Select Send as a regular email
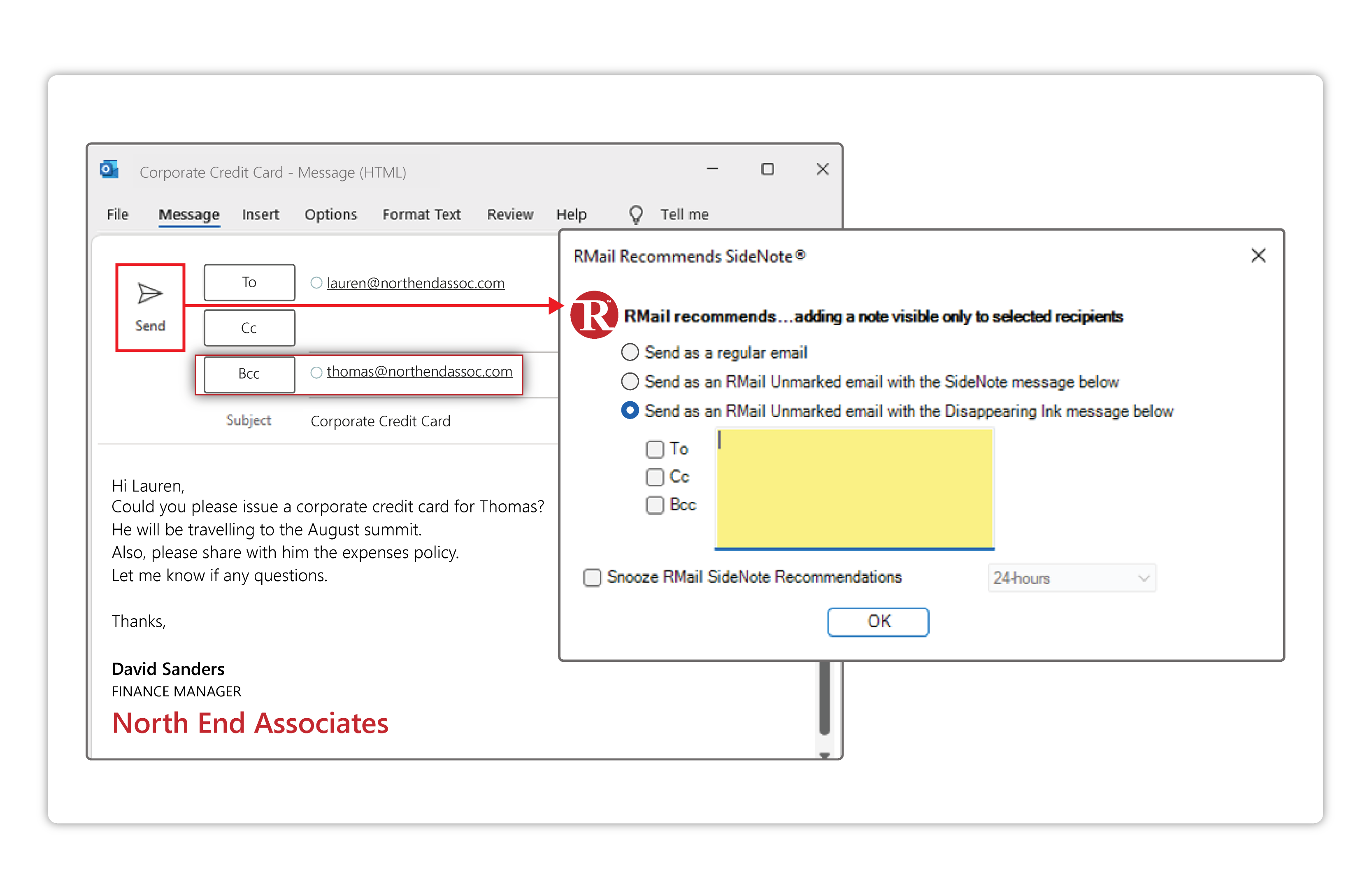The width and height of the screenshot is (1372, 889). point(630,351)
